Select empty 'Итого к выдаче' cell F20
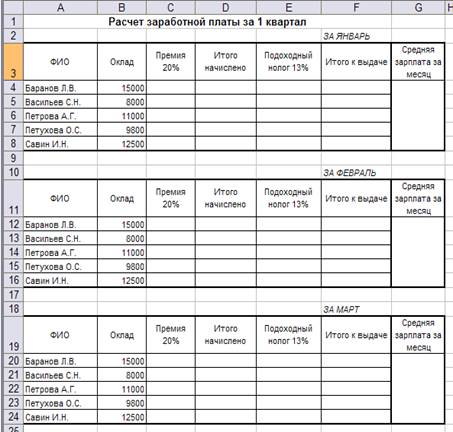The image size is (453, 432). (x=356, y=361)
